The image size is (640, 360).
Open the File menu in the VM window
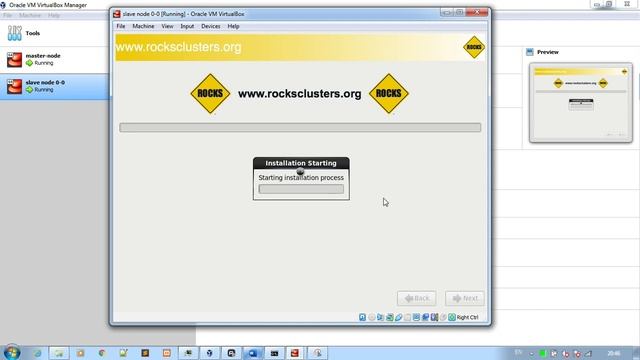coord(121,26)
